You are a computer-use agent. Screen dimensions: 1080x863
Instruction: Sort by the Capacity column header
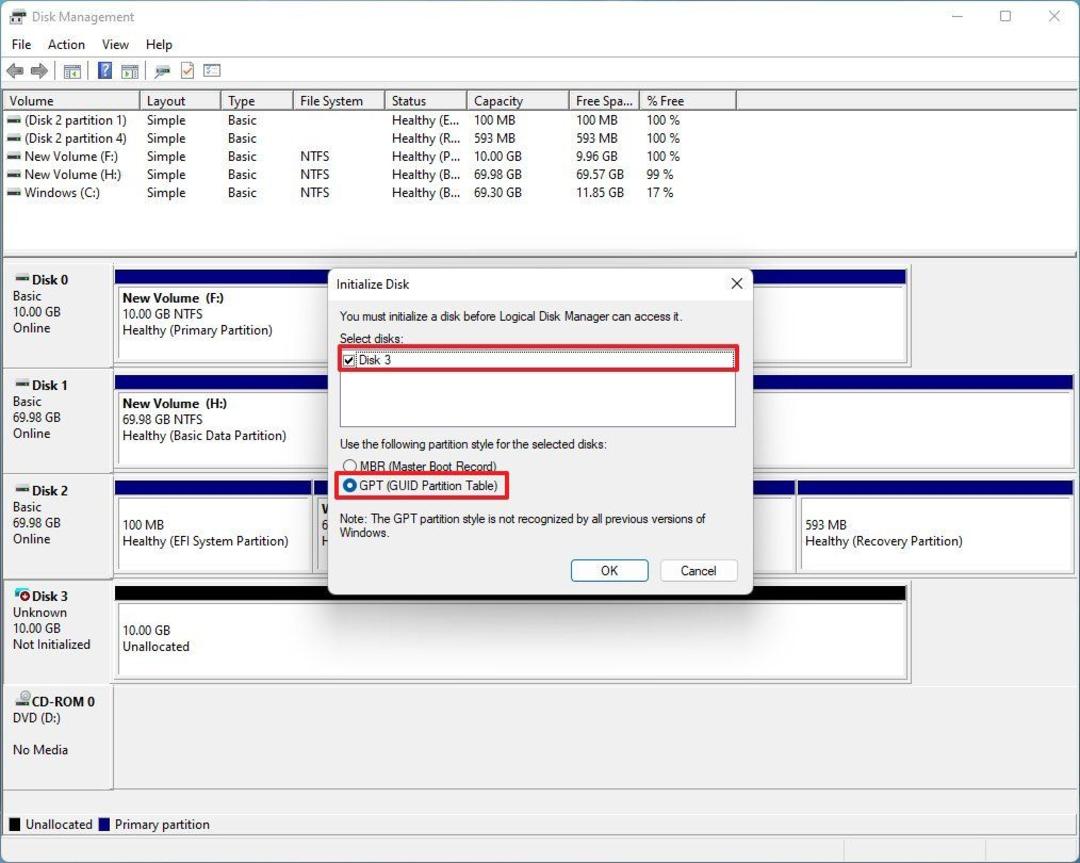coord(518,101)
